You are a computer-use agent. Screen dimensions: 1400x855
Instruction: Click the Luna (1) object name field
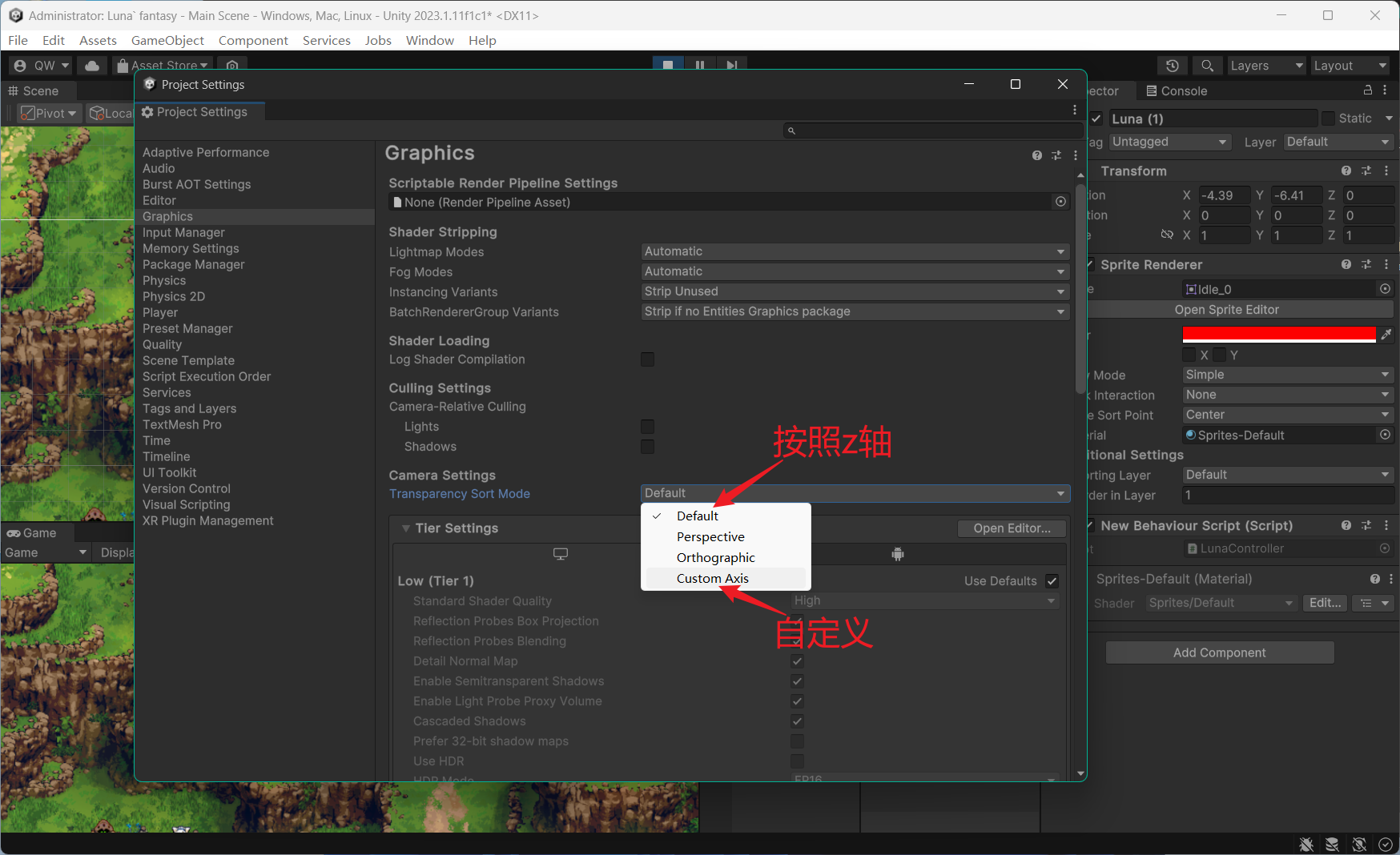click(x=1213, y=118)
